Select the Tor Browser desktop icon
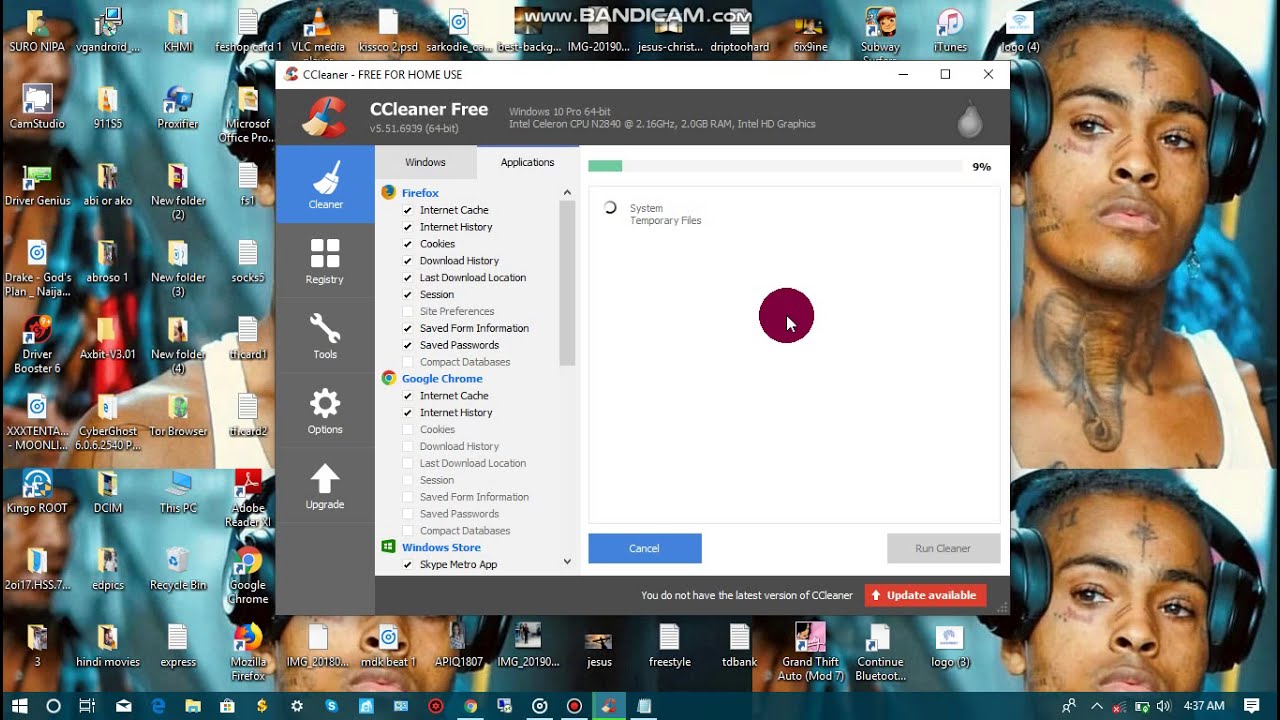 (178, 415)
